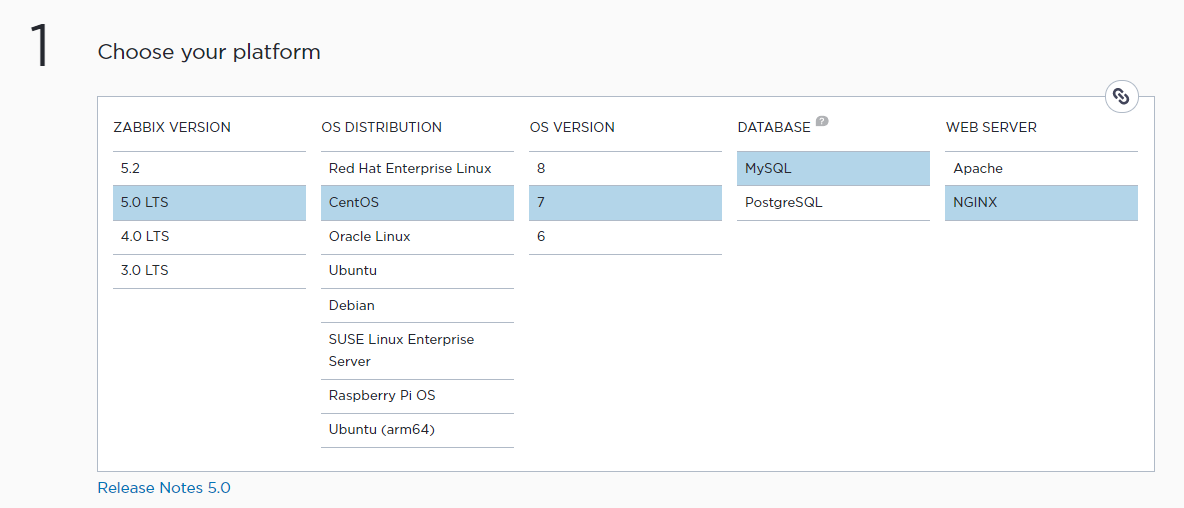Select Zabbix version 3.0 LTS
The height and width of the screenshot is (508, 1184).
209,271
